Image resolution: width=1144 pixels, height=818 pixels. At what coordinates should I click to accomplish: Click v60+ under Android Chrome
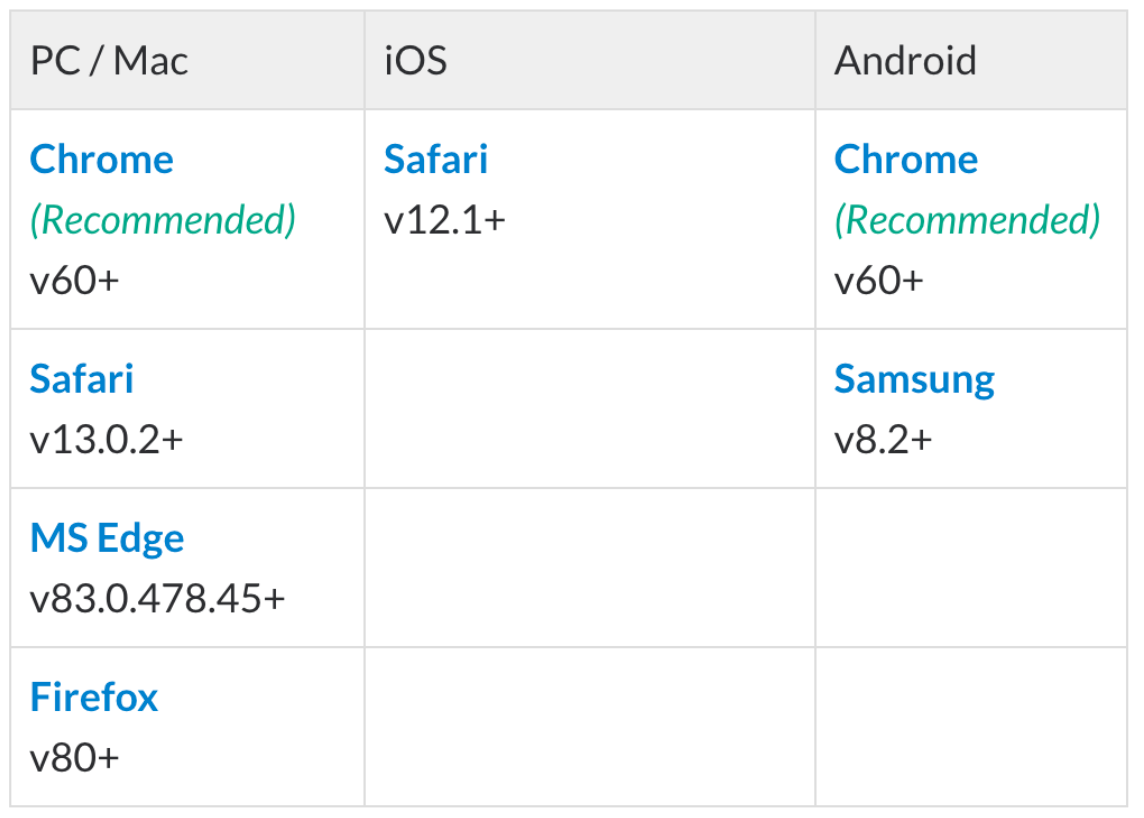[878, 281]
